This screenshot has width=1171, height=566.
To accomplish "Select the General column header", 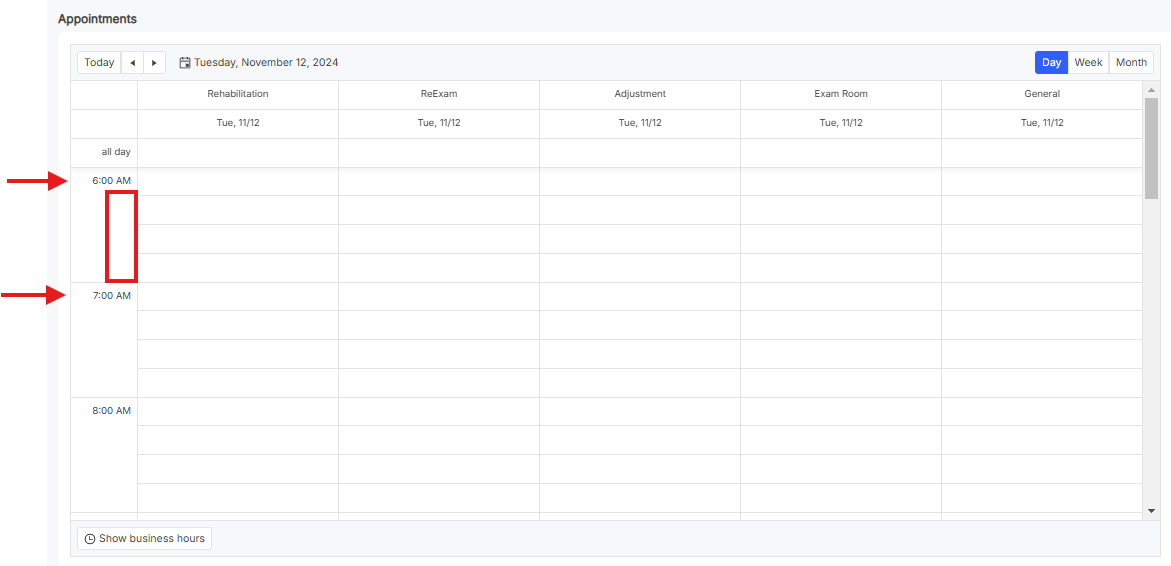I will tap(1042, 94).
